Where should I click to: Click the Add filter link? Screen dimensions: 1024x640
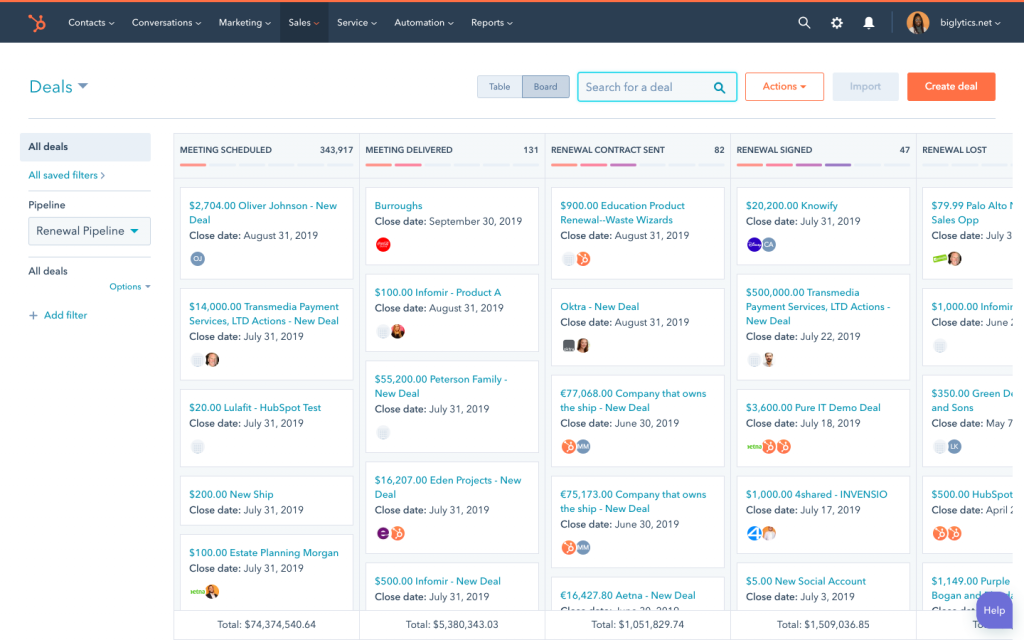(65, 315)
